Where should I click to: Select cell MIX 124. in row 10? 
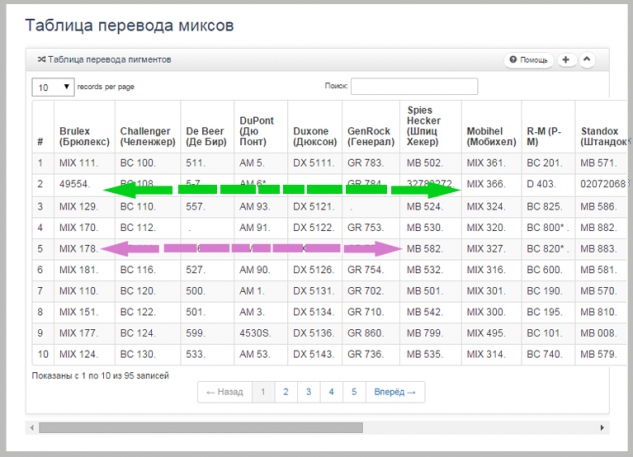point(84,354)
